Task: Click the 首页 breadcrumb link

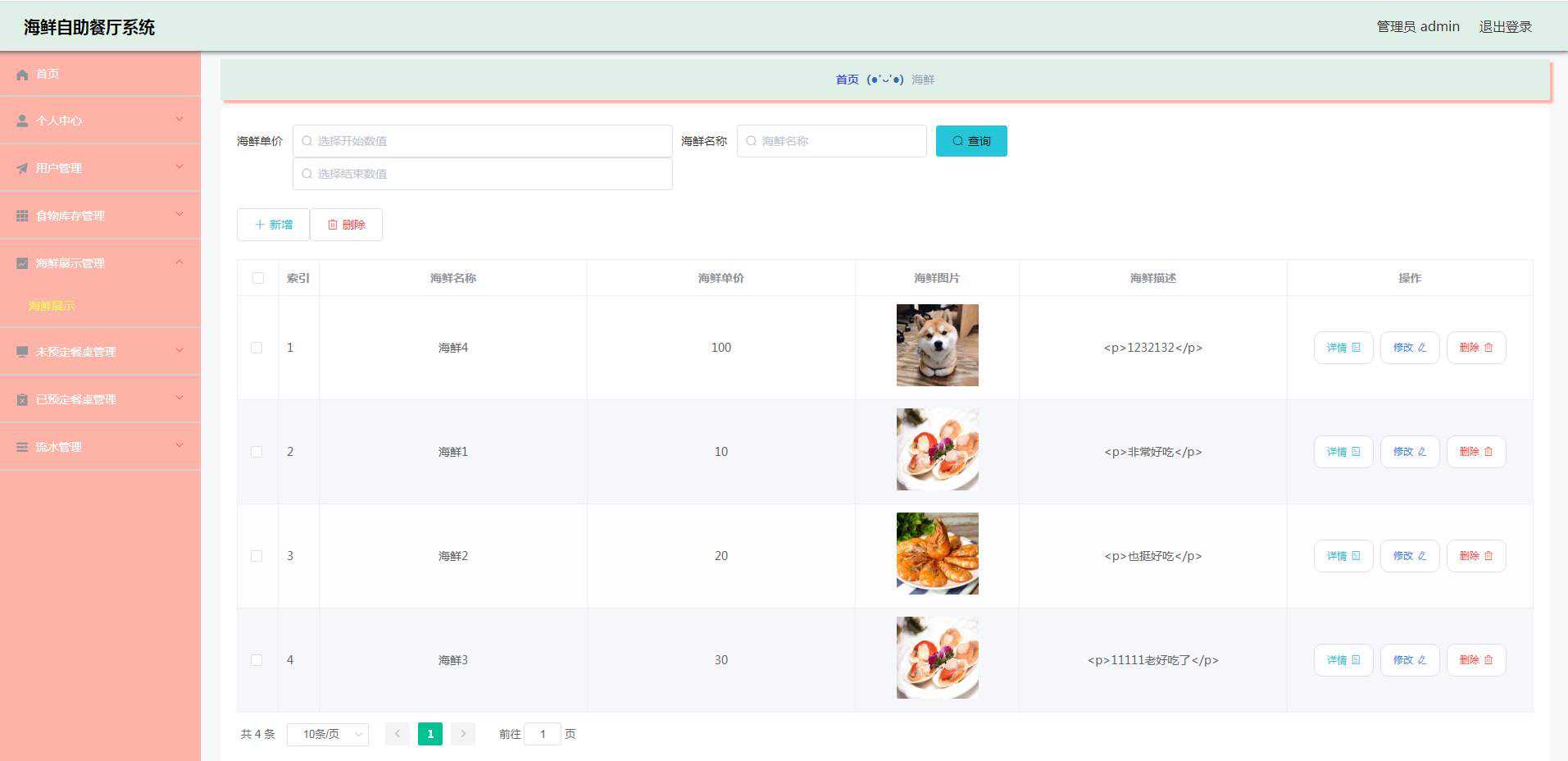Action: (x=848, y=80)
